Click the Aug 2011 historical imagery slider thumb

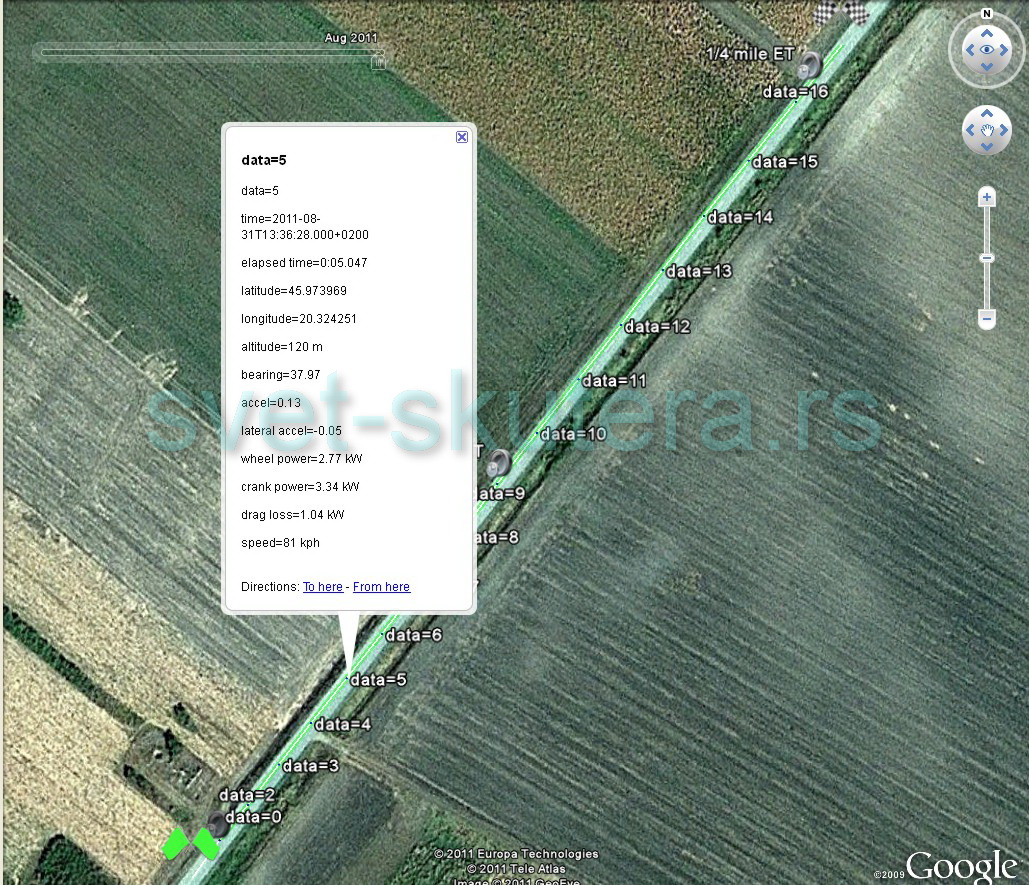pyautogui.click(x=378, y=62)
